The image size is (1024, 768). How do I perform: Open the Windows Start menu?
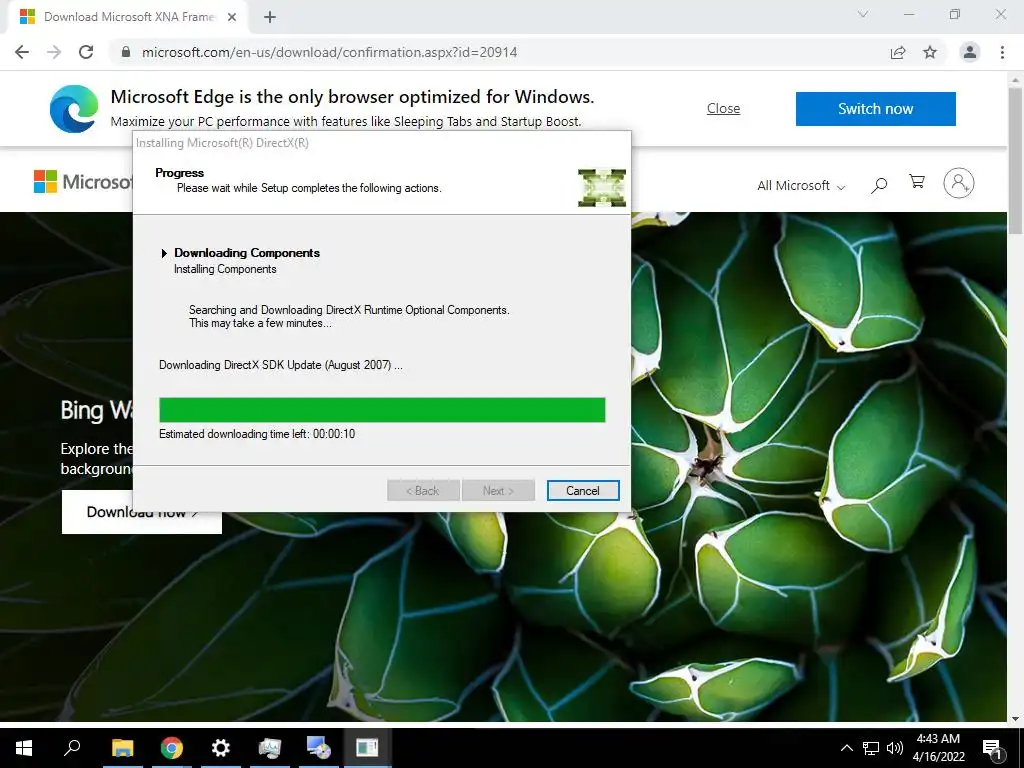[x=24, y=748]
